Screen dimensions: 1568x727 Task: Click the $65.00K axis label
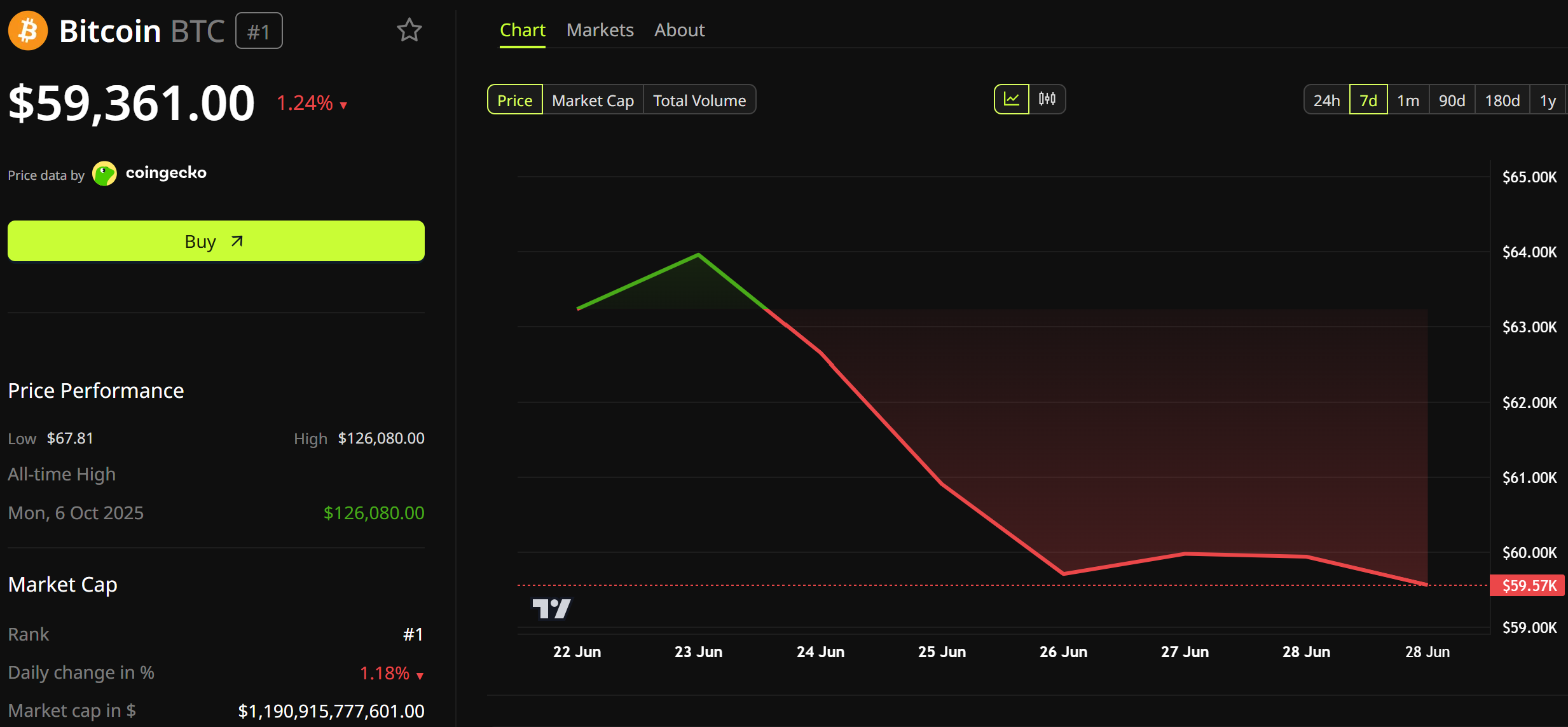(x=1529, y=177)
